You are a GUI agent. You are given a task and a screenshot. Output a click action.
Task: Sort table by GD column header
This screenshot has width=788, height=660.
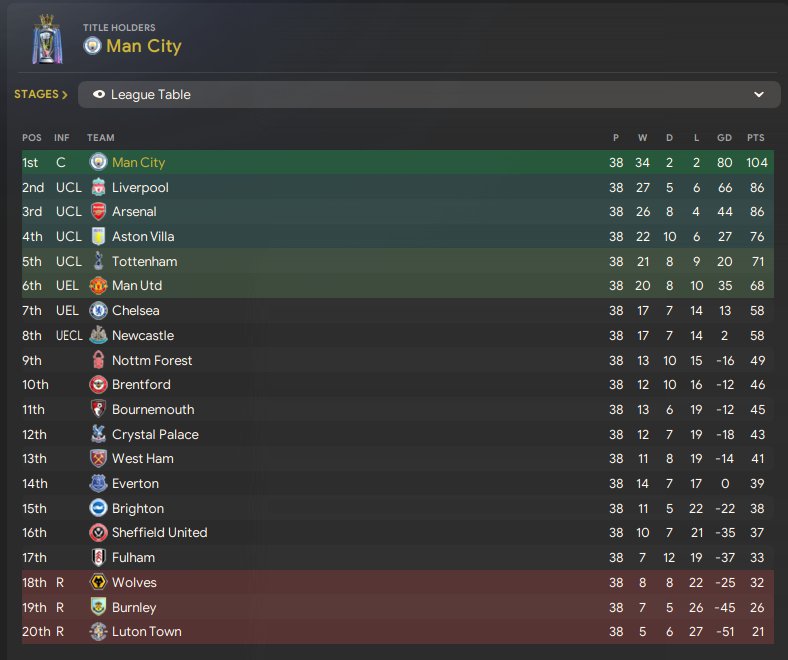tap(724, 138)
